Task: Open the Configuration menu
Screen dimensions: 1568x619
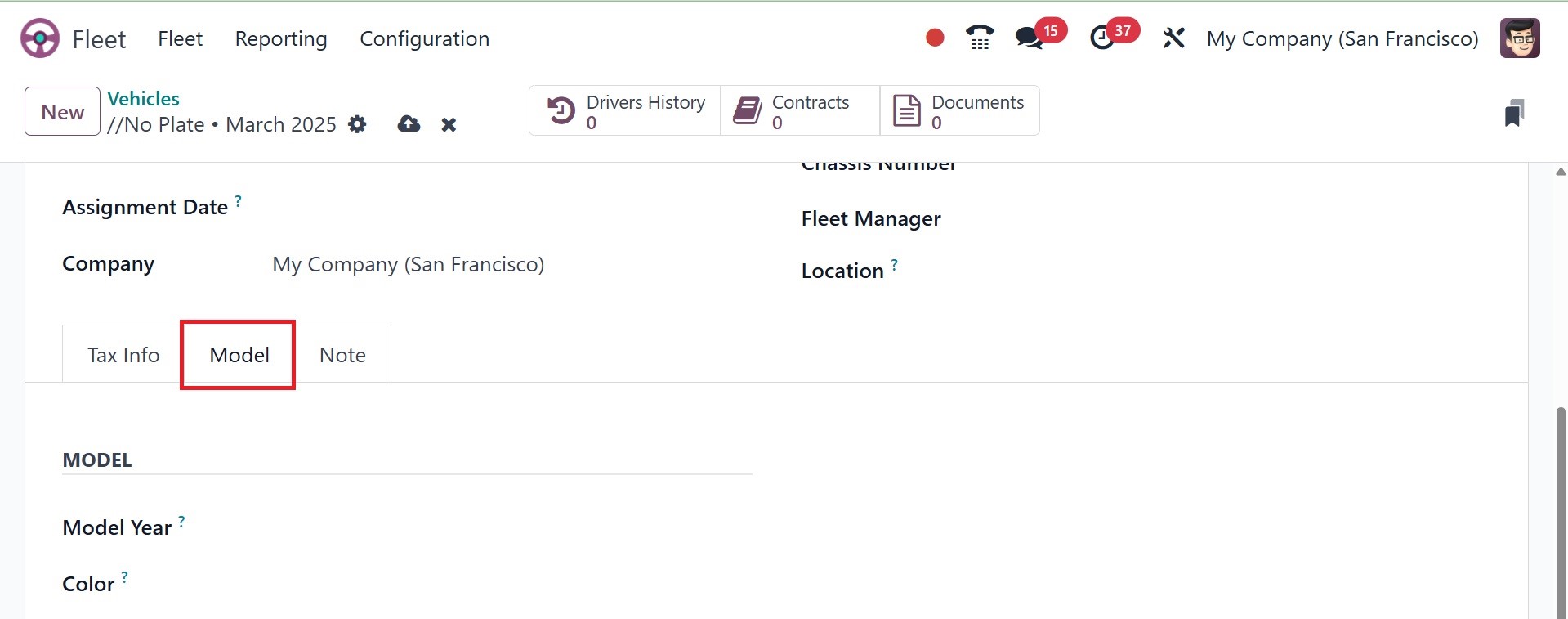Action: pyautogui.click(x=424, y=38)
